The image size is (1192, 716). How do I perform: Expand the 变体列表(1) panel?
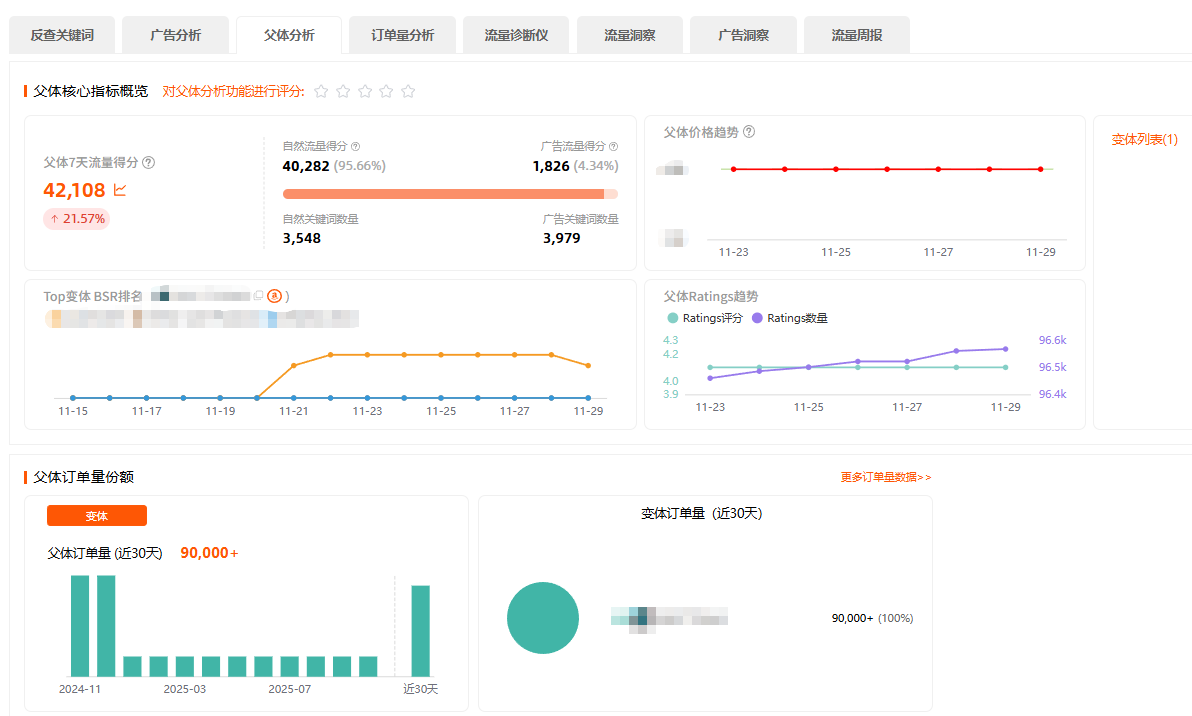(1144, 140)
